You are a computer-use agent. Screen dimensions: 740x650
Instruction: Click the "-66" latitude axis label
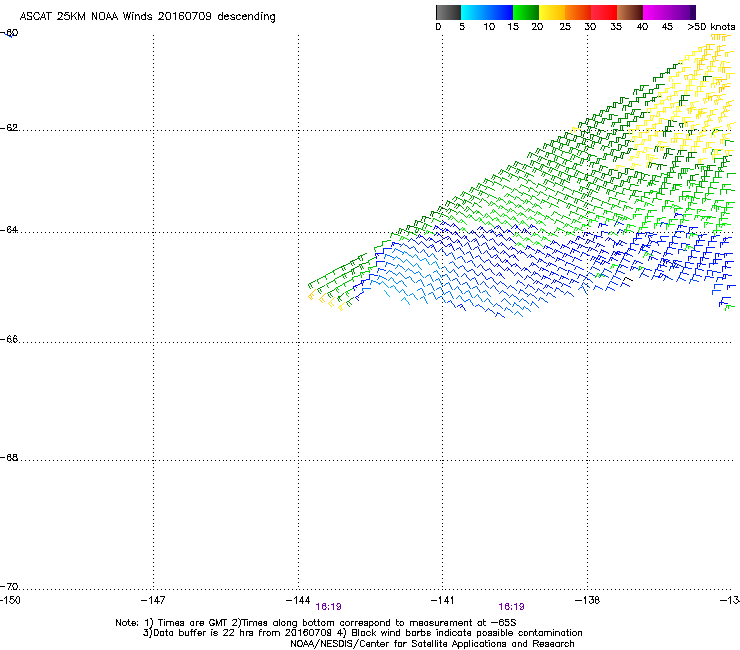coord(9,339)
